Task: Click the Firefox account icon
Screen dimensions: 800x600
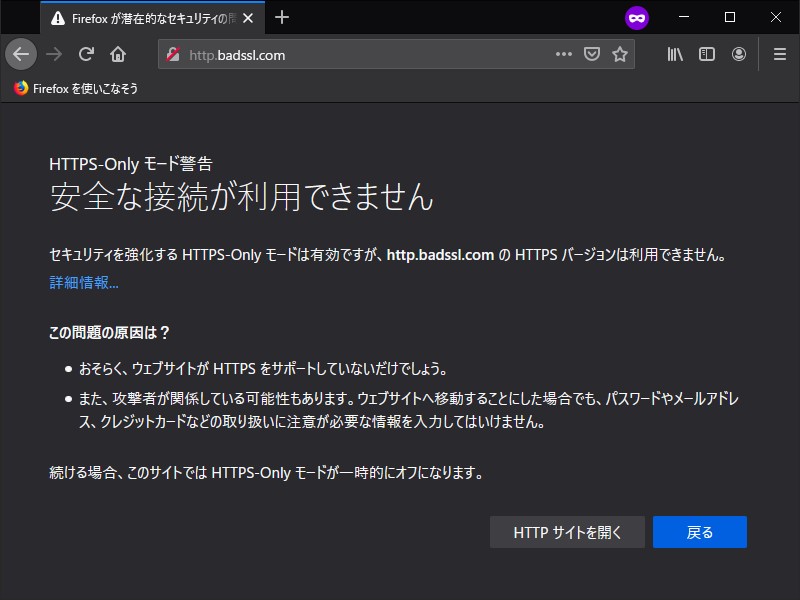Action: 739,54
